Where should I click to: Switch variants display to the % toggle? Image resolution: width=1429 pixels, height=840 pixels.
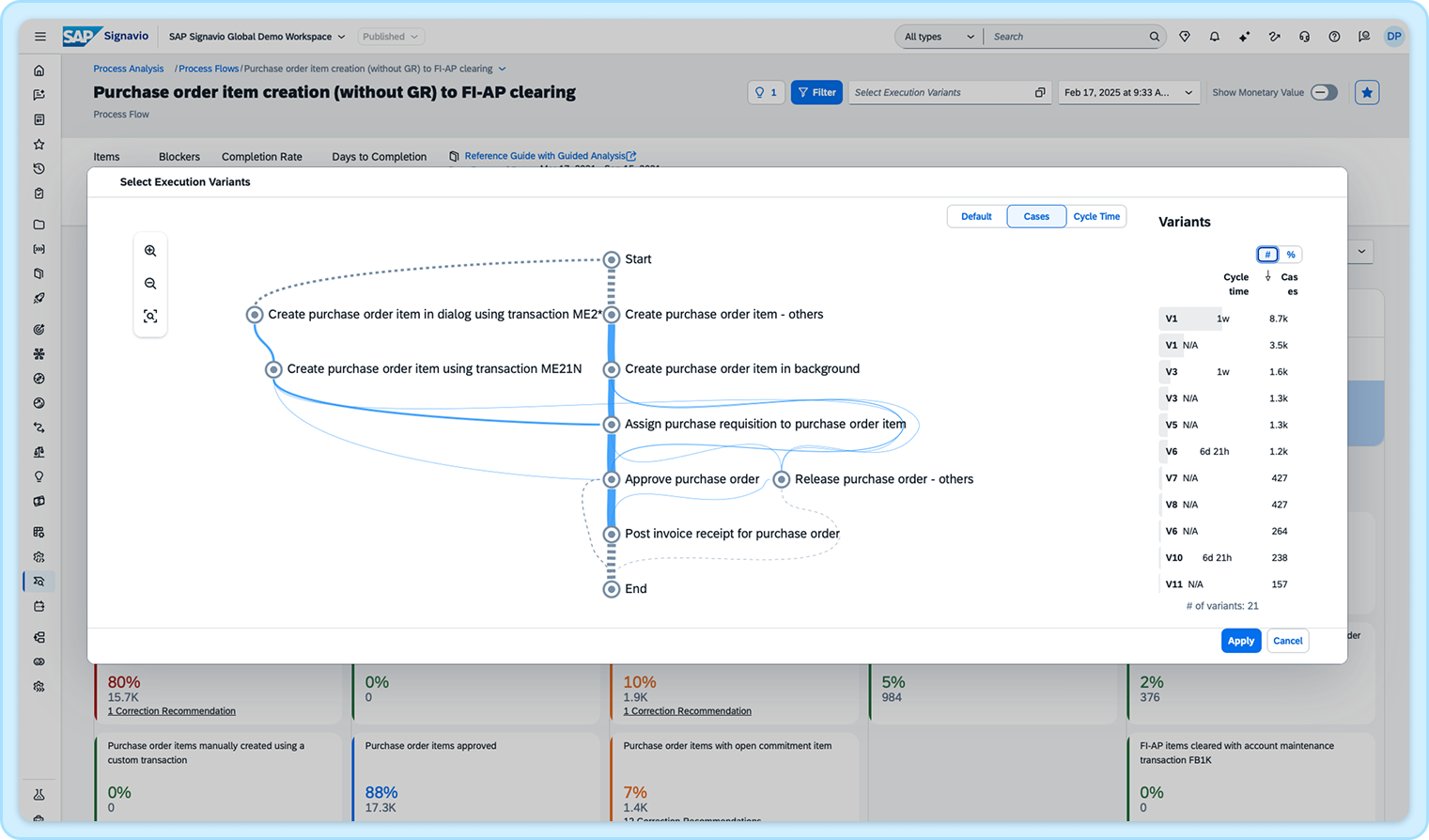tap(1291, 255)
